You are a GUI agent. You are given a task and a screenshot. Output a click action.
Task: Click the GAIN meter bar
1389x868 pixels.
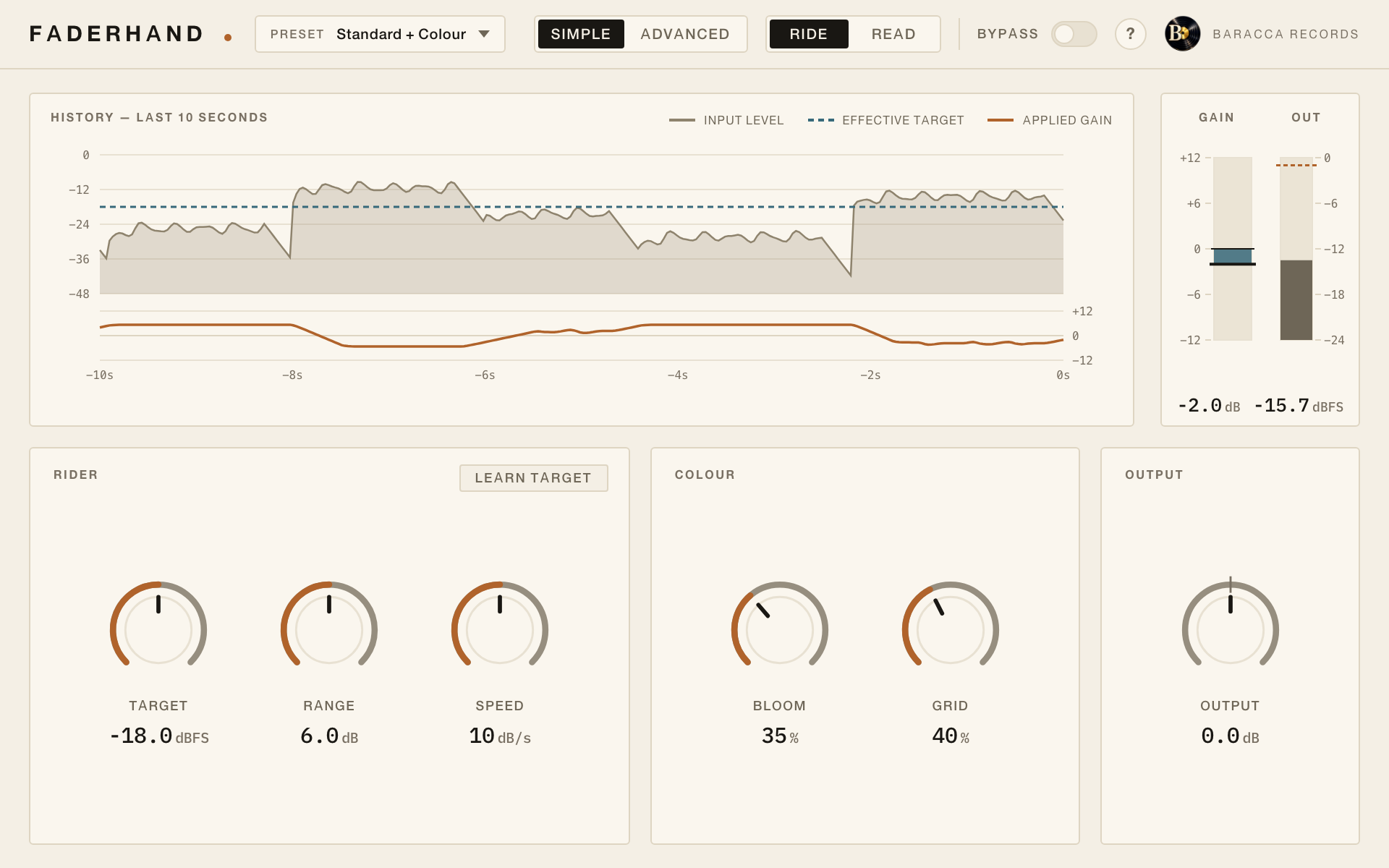click(1232, 249)
